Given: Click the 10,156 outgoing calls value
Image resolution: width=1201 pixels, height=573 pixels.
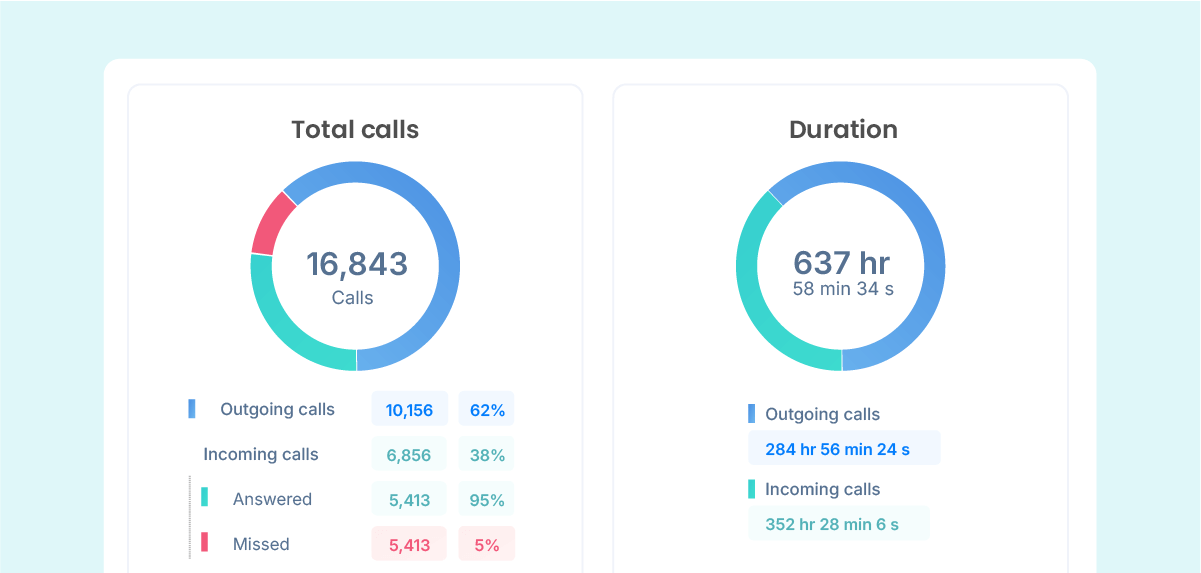Looking at the screenshot, I should point(409,410).
